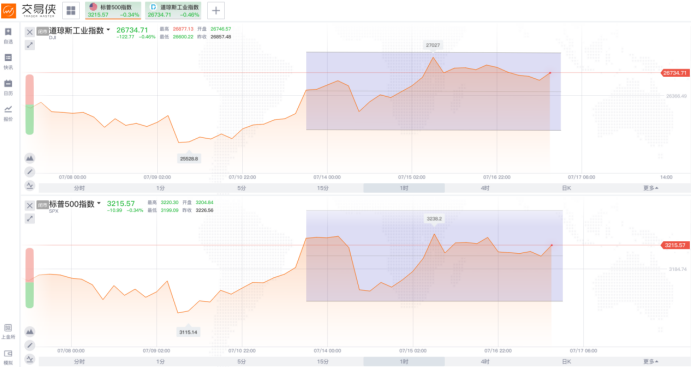Screen dimensions: 691x368
Task: Open indicators tool in S&P 500 panel
Action: 30,359
